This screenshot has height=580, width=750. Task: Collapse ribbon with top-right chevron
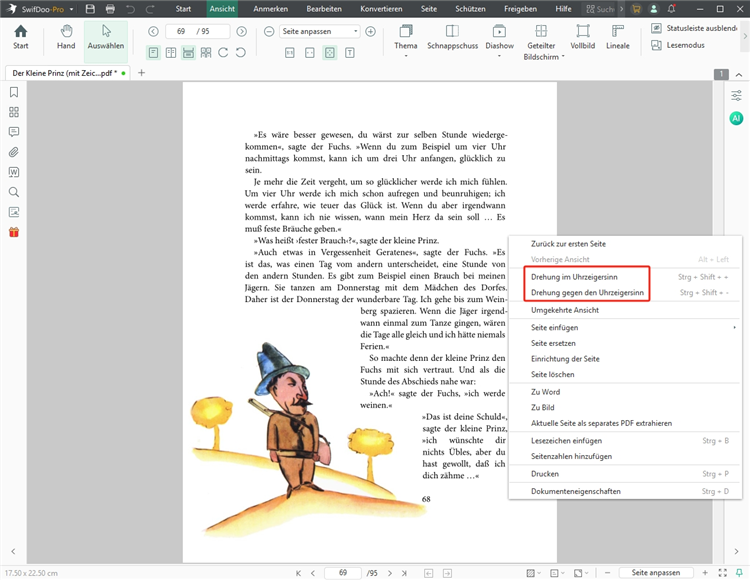coord(739,75)
